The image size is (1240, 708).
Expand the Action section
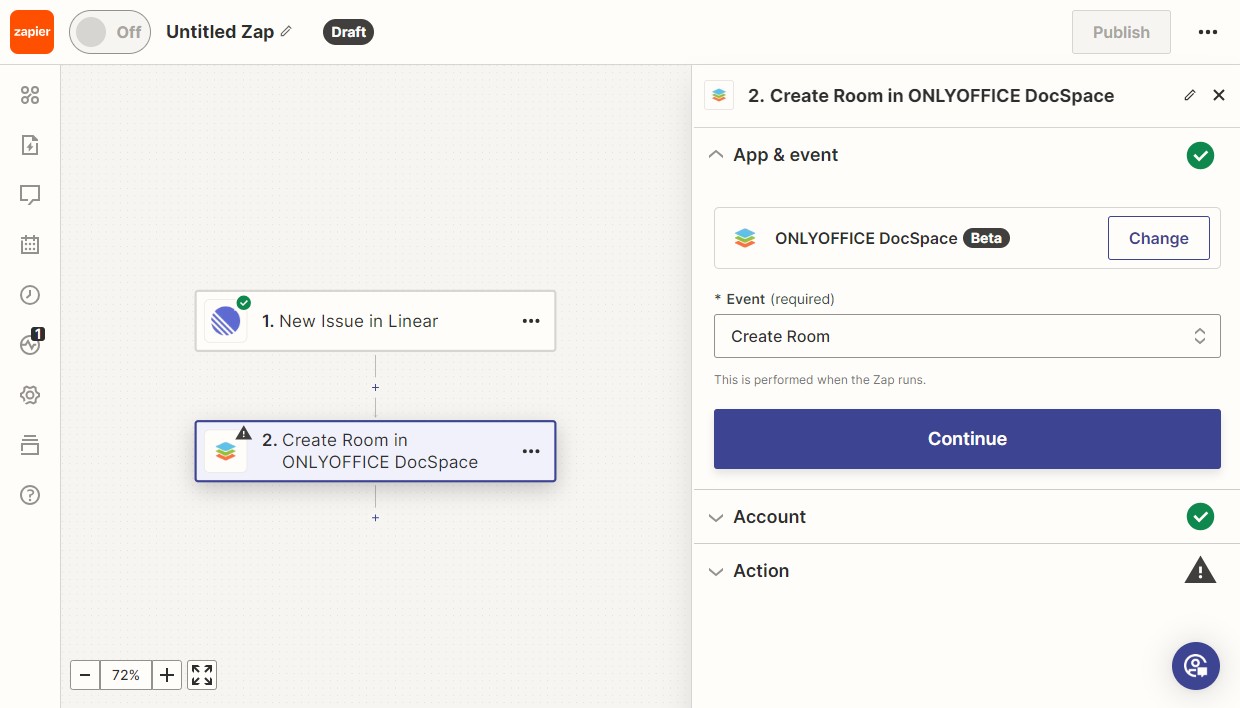point(761,571)
